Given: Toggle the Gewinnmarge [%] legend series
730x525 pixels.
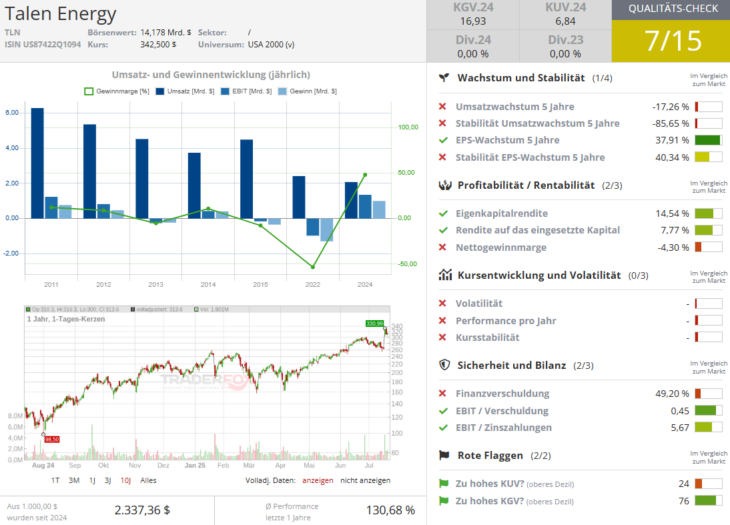Looking at the screenshot, I should (x=116, y=91).
